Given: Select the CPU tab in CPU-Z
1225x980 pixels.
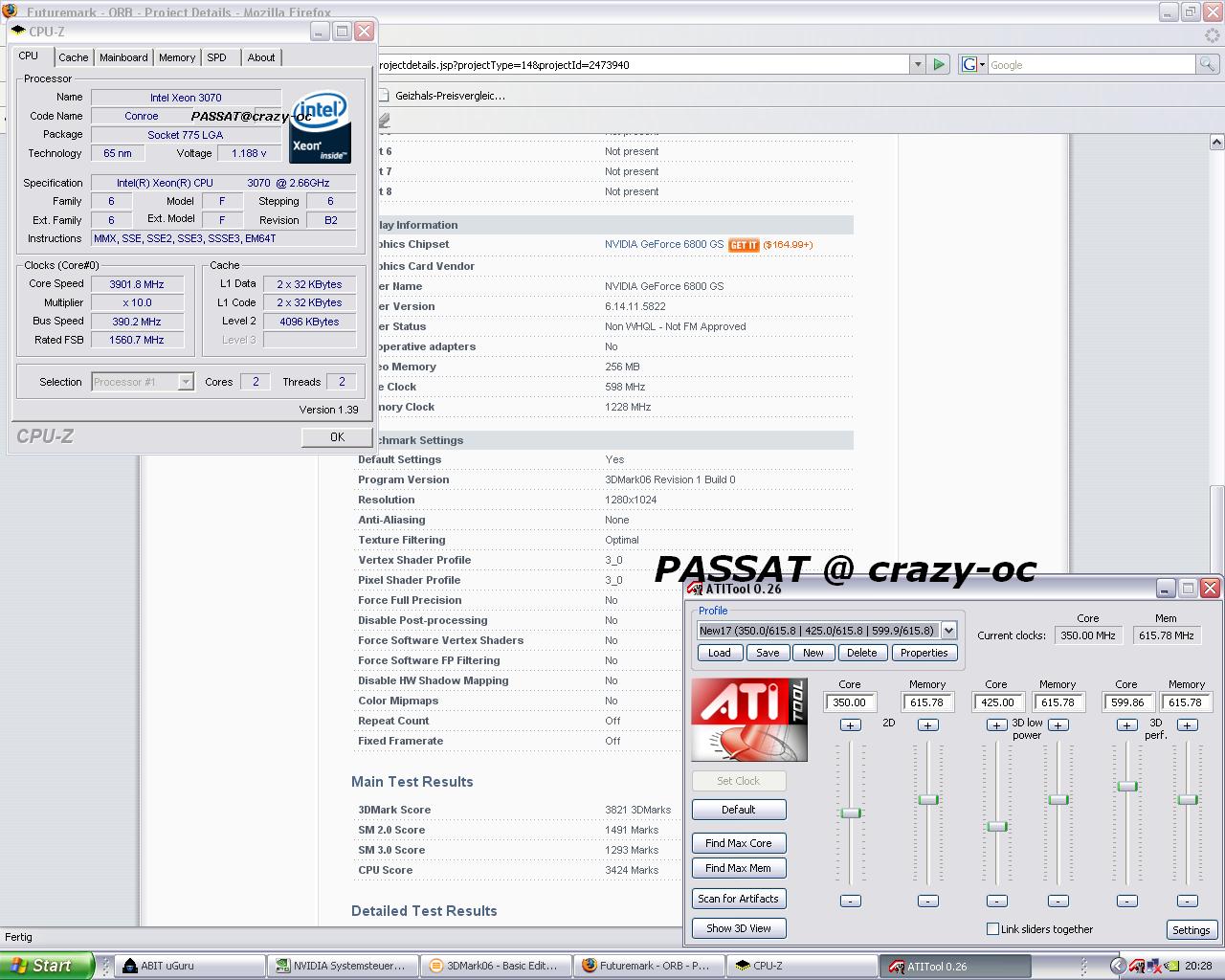Looking at the screenshot, I should [29, 56].
